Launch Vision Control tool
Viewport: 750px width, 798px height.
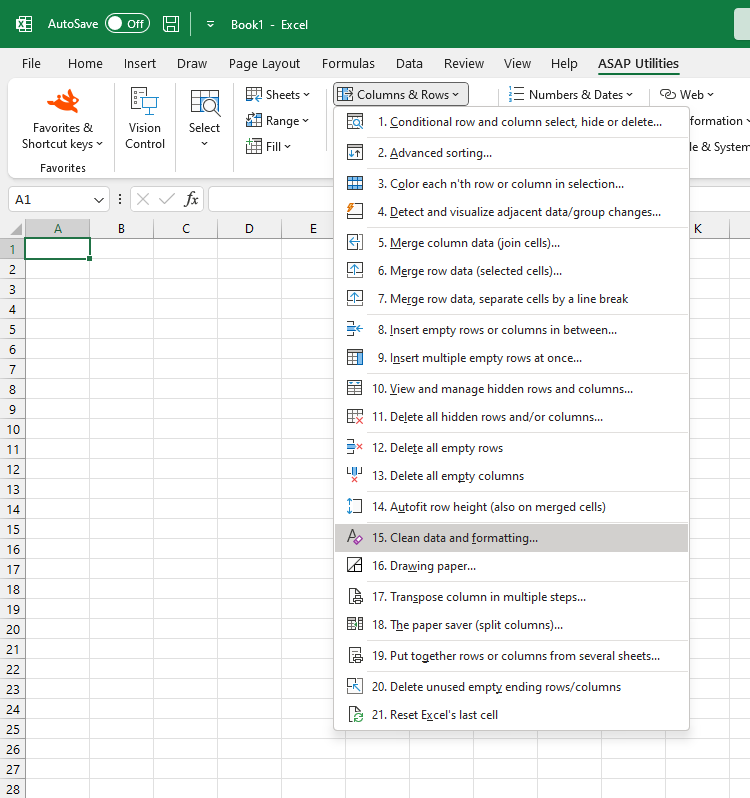click(x=145, y=119)
